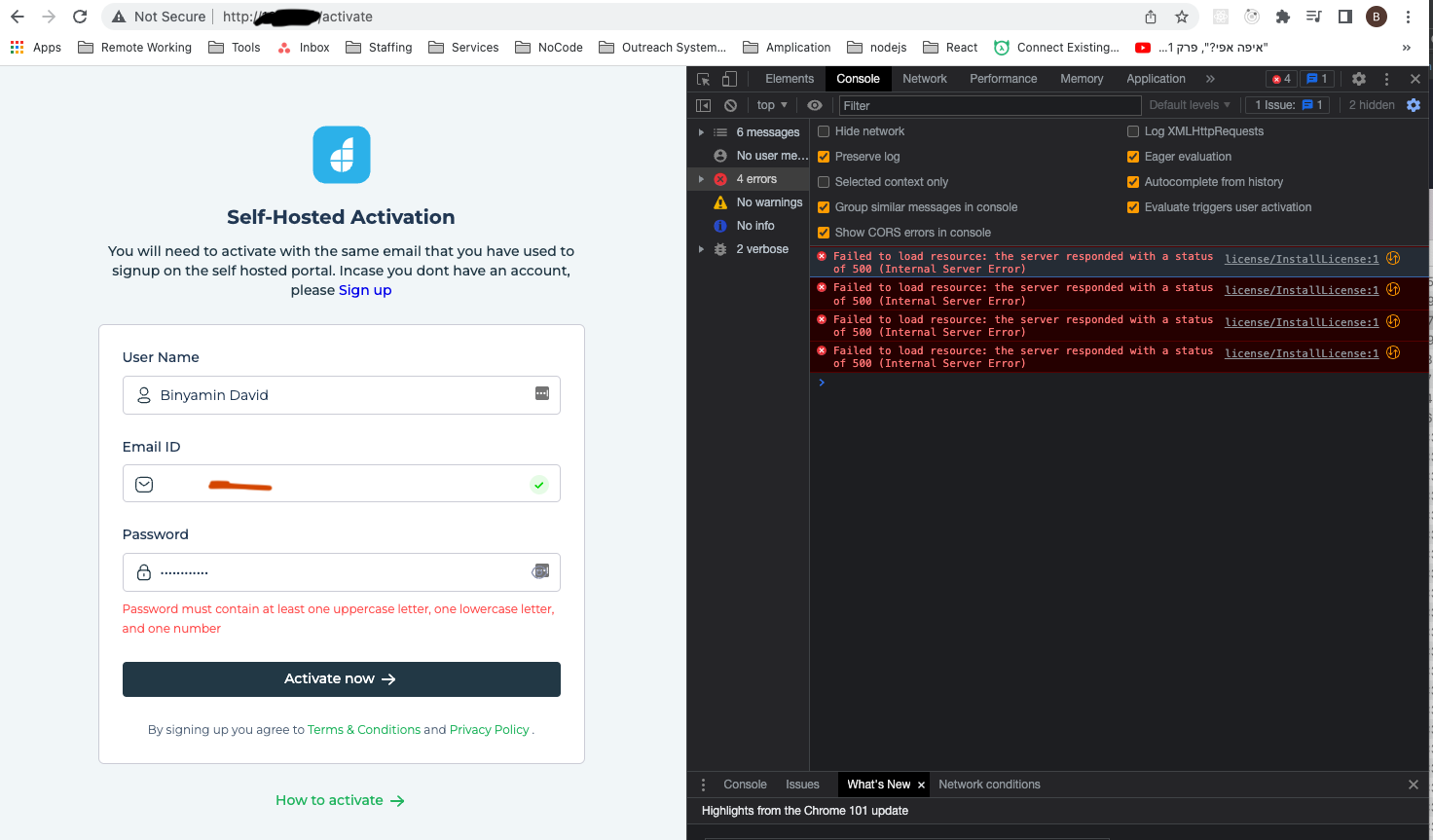Open the Apps grid shortcut

[x=35, y=48]
